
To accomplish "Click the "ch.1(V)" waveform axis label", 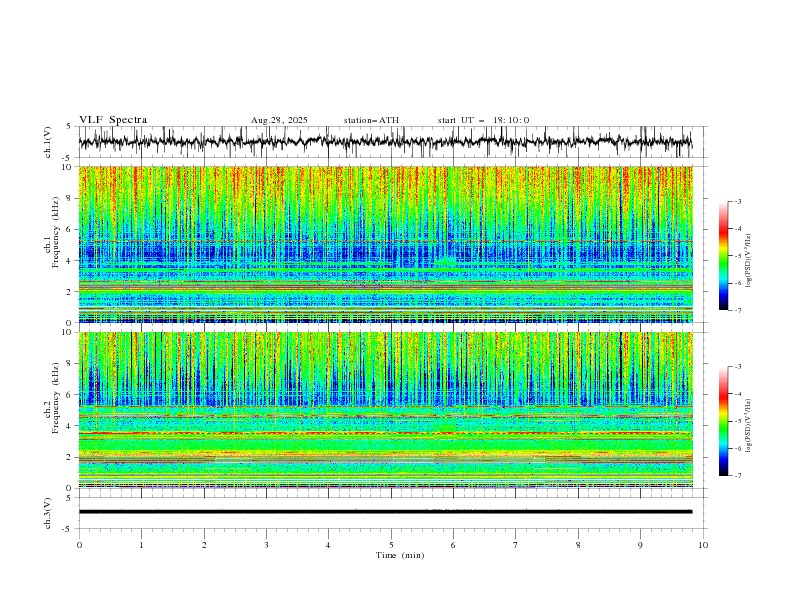I will [x=48, y=142].
